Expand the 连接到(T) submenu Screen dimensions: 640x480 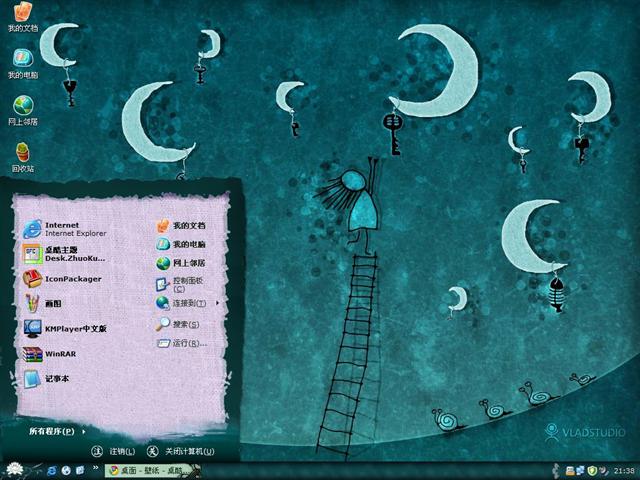(x=186, y=303)
